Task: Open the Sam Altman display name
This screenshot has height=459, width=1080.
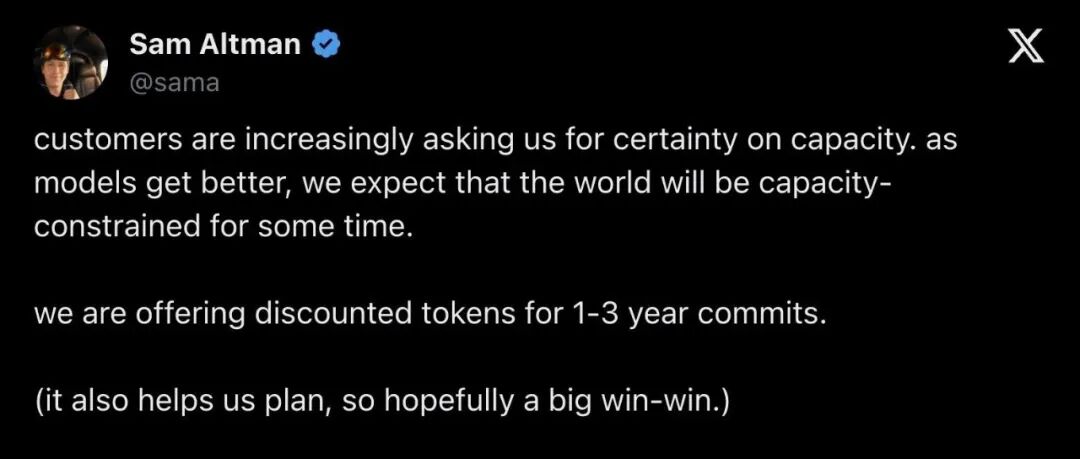Action: [x=215, y=45]
